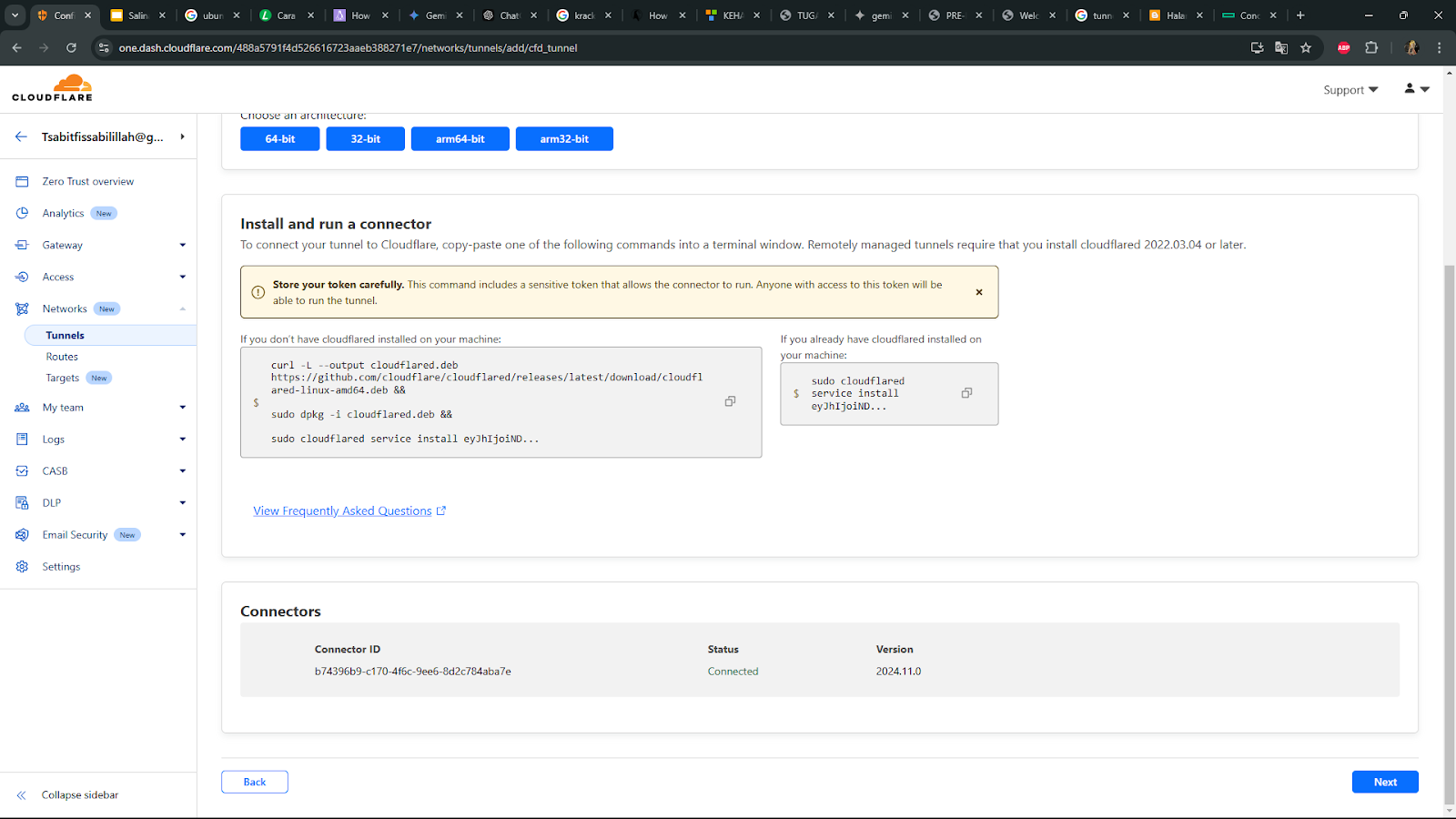Copy the service install command
Viewport: 1456px width, 819px height.
[x=966, y=393]
